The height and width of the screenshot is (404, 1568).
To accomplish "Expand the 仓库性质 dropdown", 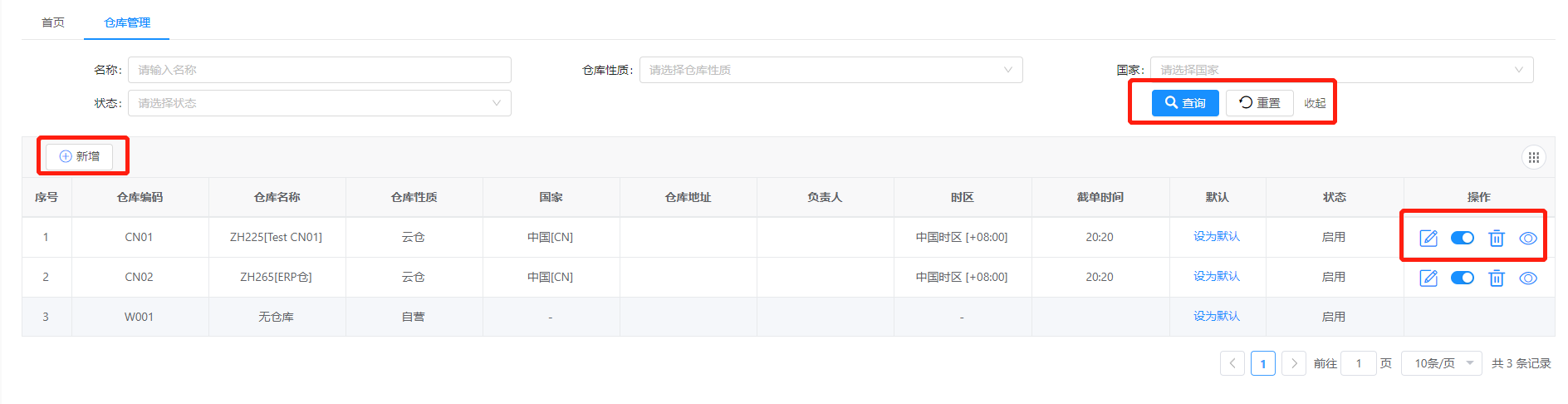I will click(831, 70).
